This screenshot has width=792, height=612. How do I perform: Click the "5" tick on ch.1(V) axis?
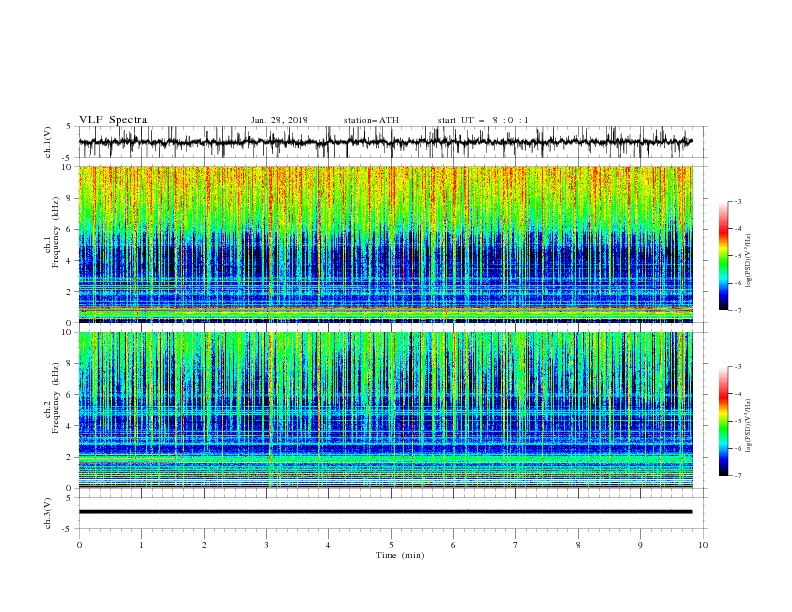(x=70, y=126)
